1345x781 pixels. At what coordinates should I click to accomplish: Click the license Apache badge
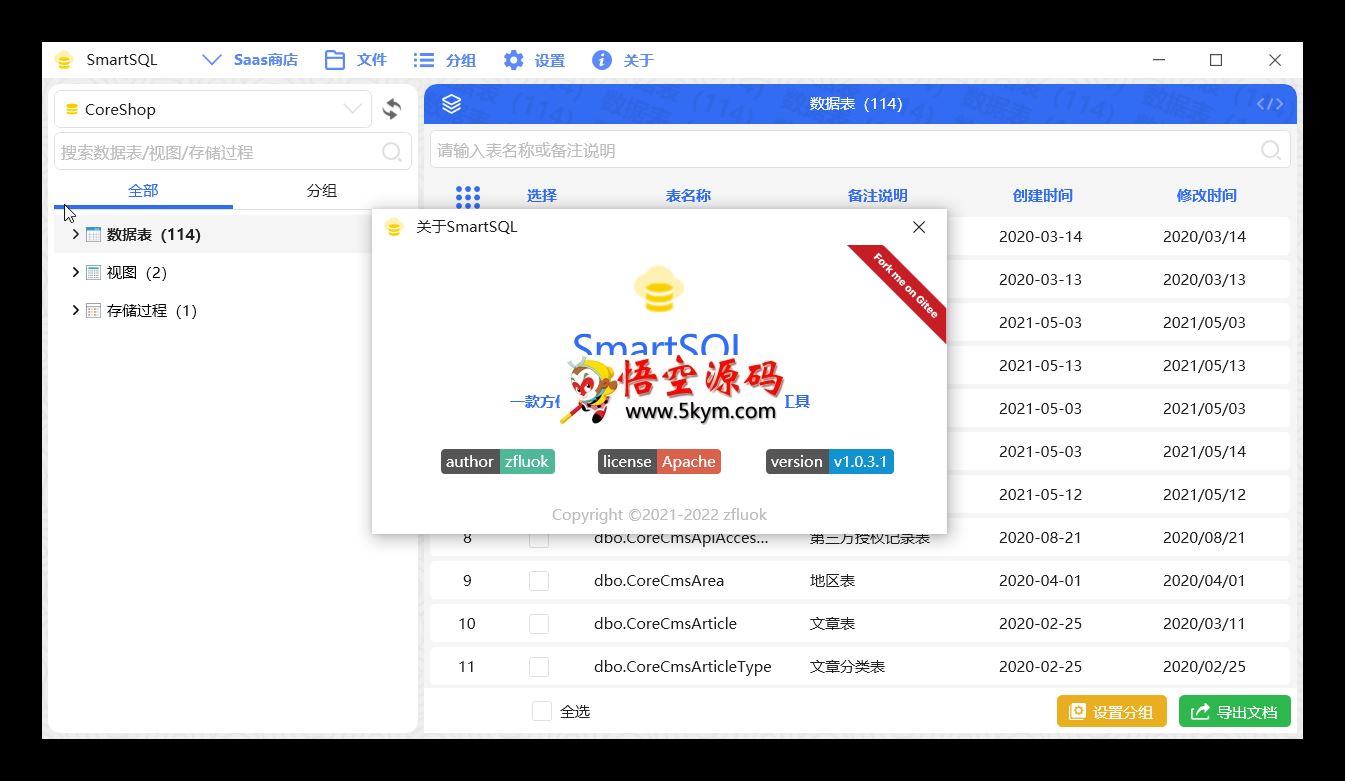tap(659, 461)
